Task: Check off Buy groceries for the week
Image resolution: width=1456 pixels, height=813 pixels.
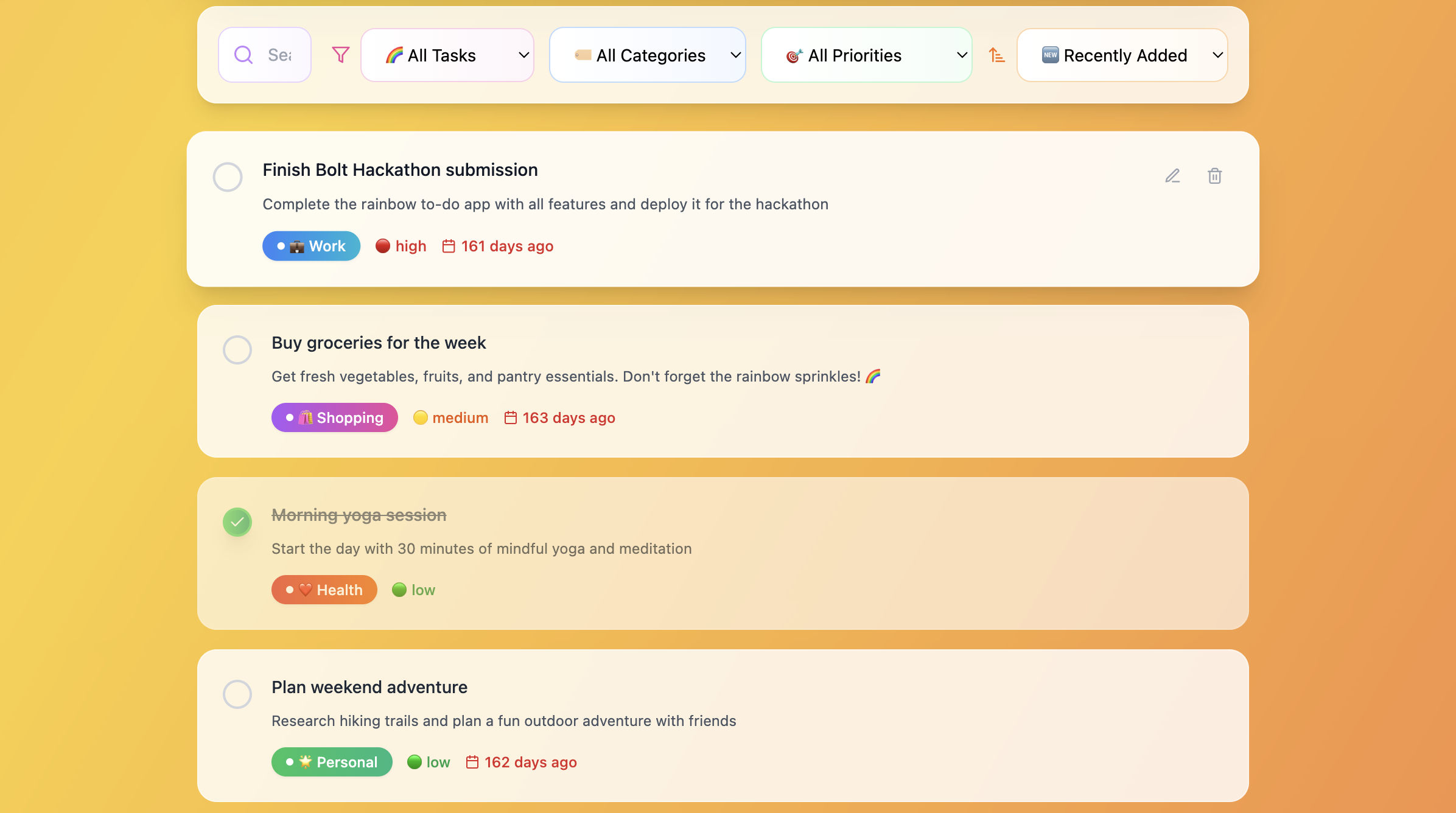Action: pos(237,350)
